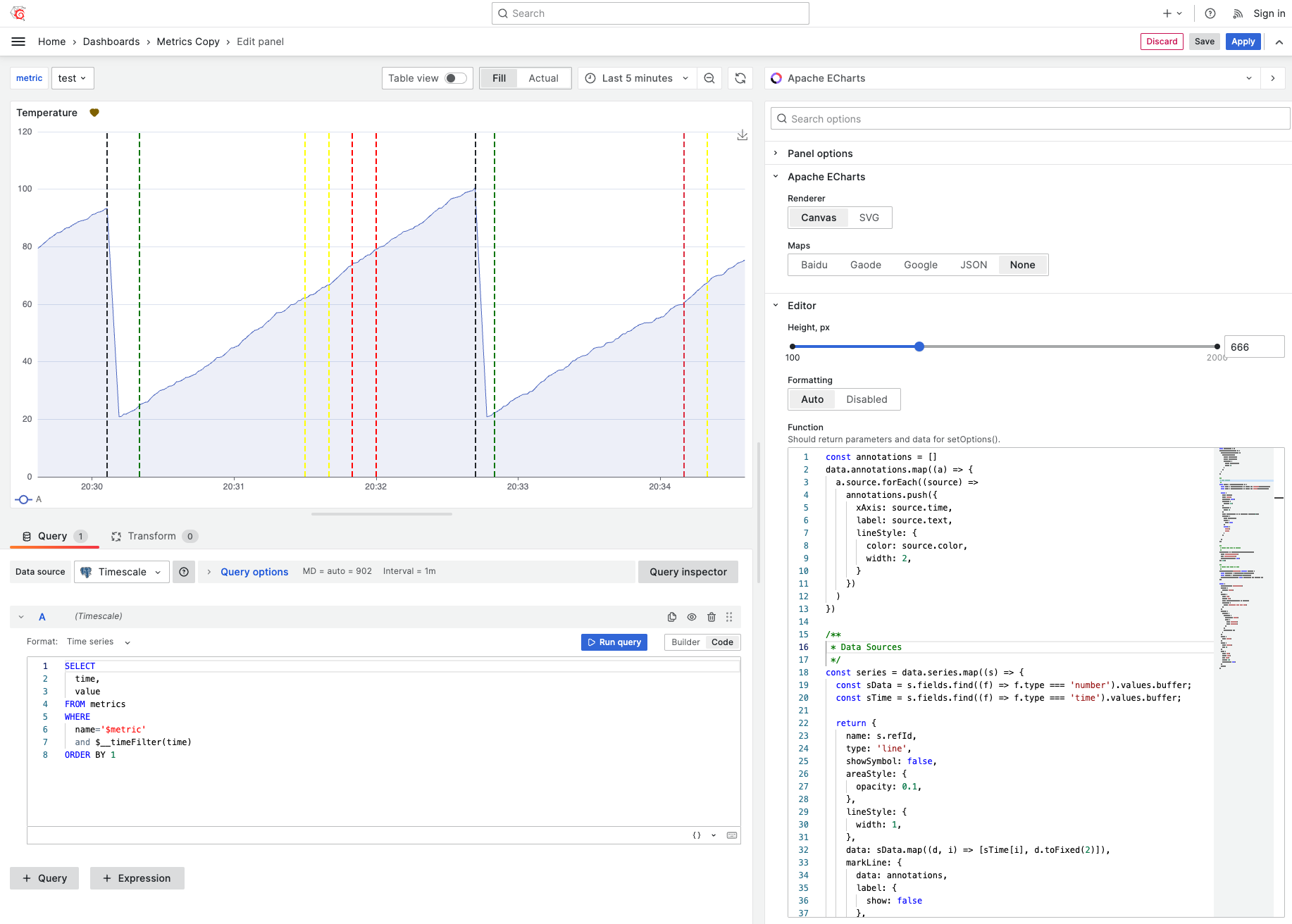Open the metric selector showing 'test'

[73, 78]
